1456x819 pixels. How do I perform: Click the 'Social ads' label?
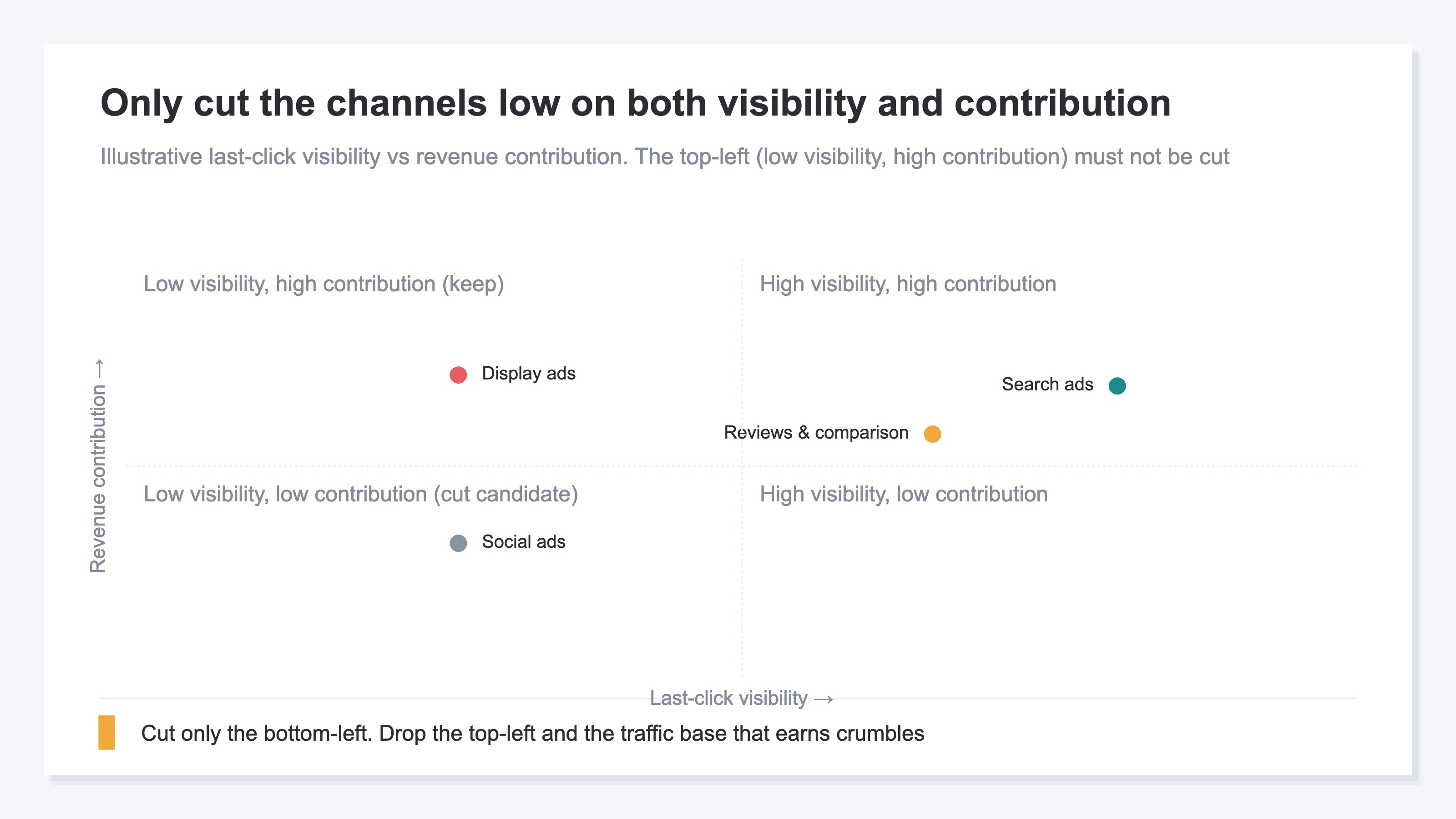(523, 542)
